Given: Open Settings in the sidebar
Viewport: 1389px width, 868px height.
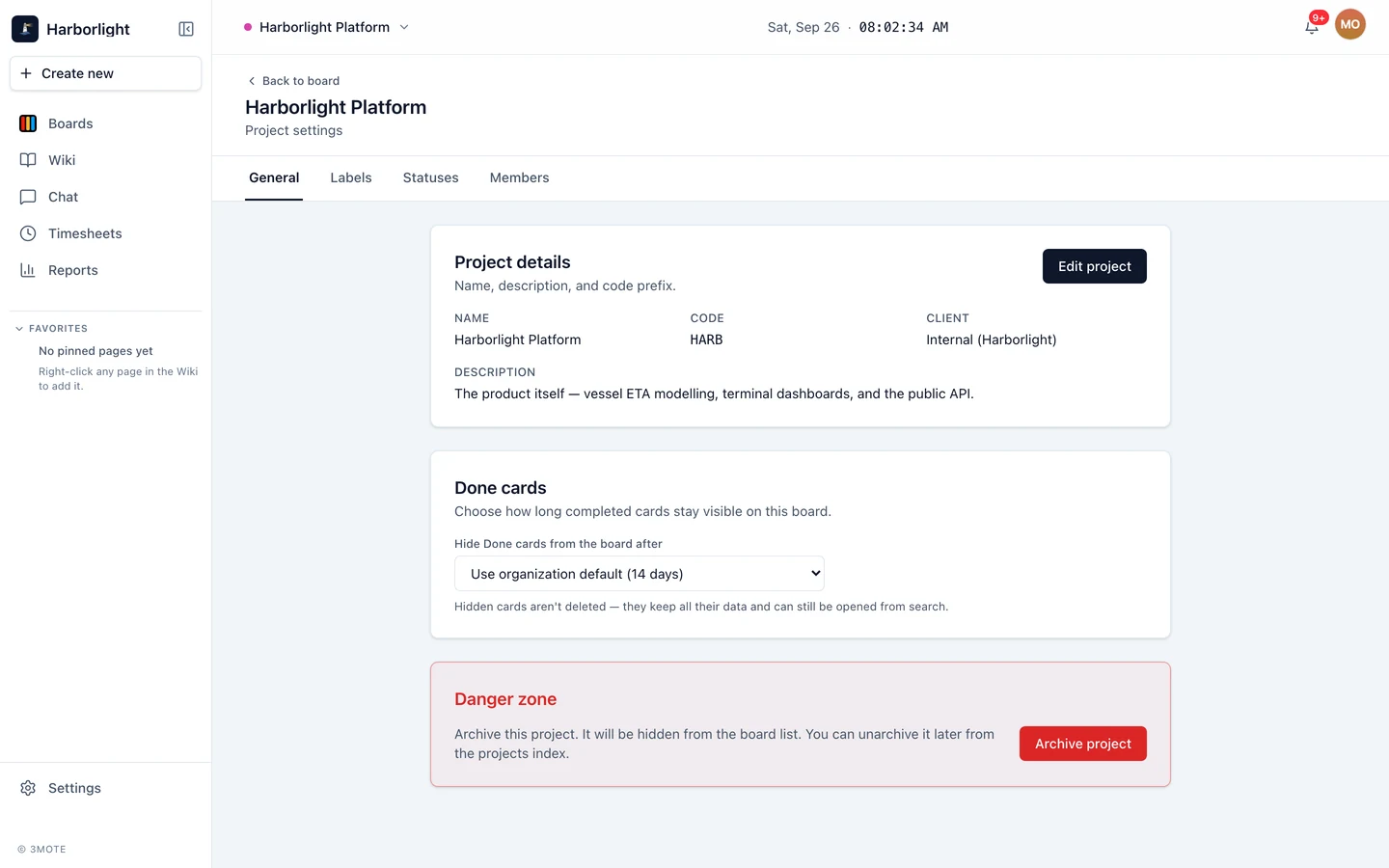Looking at the screenshot, I should 105,788.
